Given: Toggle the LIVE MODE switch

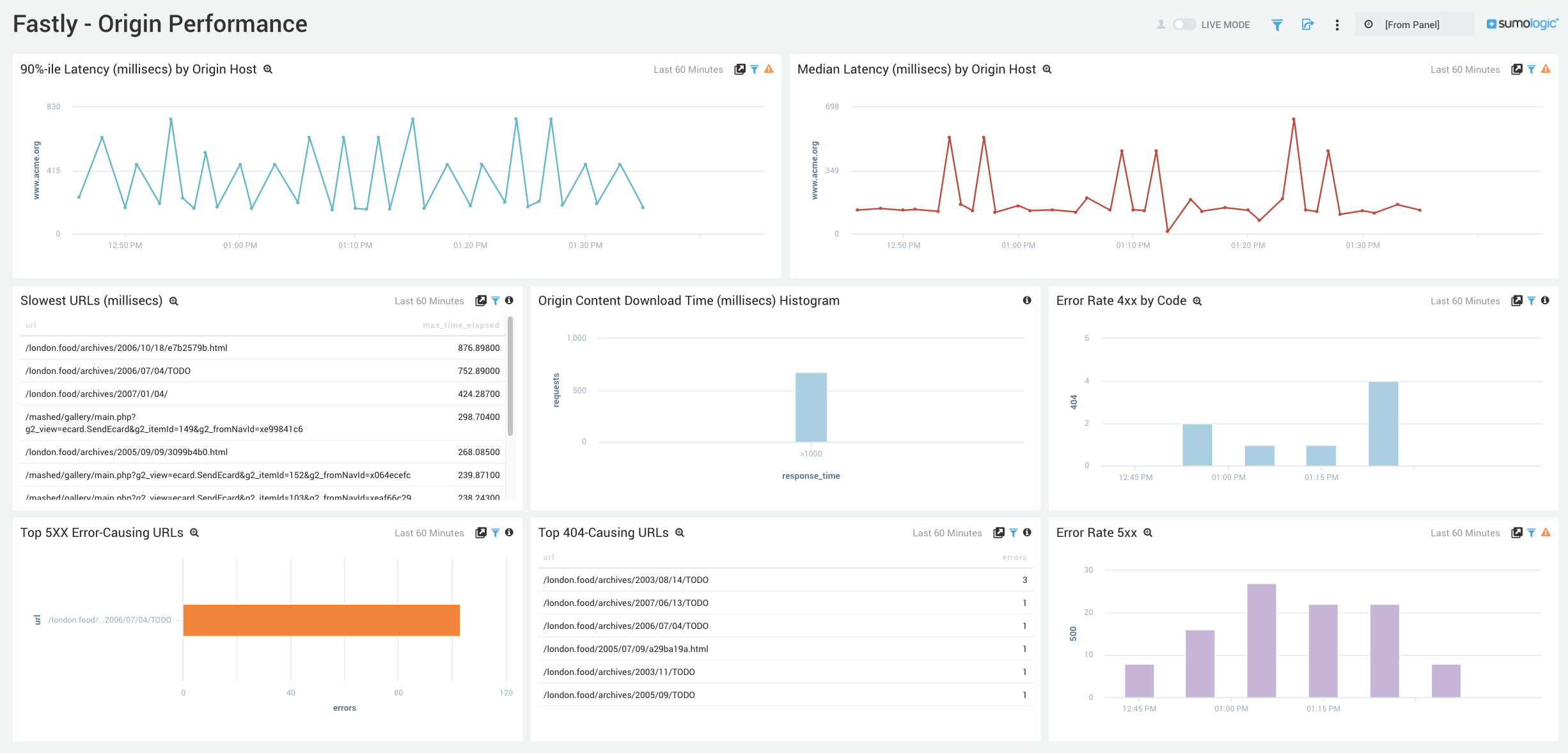Looking at the screenshot, I should coord(1184,24).
